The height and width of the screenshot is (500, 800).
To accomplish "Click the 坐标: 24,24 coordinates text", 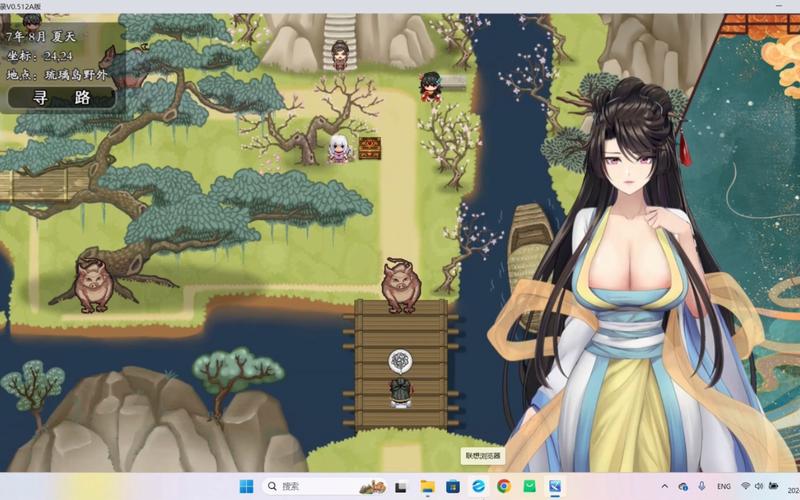I will (x=39, y=56).
